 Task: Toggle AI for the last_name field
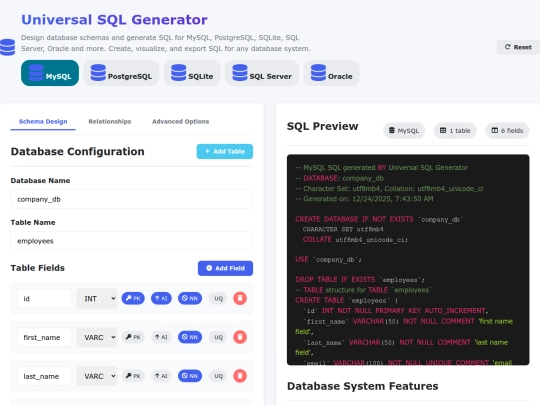(161, 376)
